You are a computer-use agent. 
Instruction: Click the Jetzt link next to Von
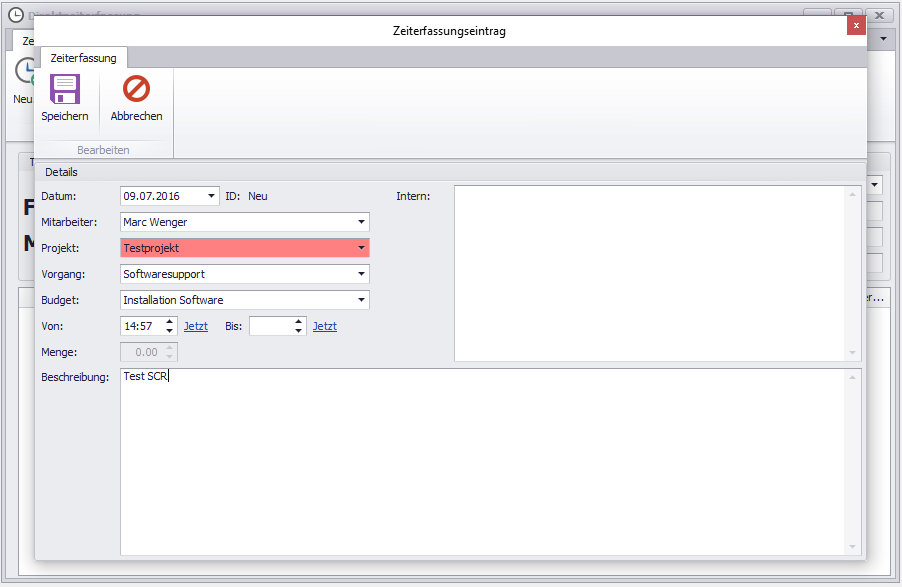click(x=196, y=327)
